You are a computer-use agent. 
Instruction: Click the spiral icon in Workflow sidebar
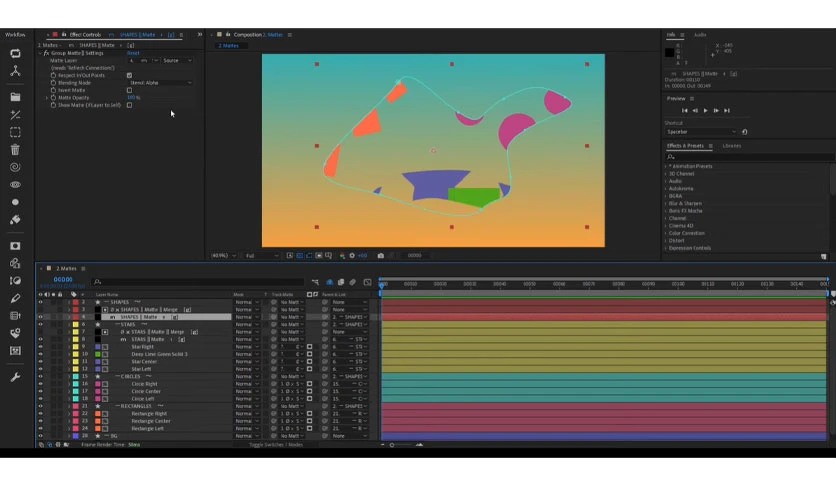pyautogui.click(x=15, y=167)
